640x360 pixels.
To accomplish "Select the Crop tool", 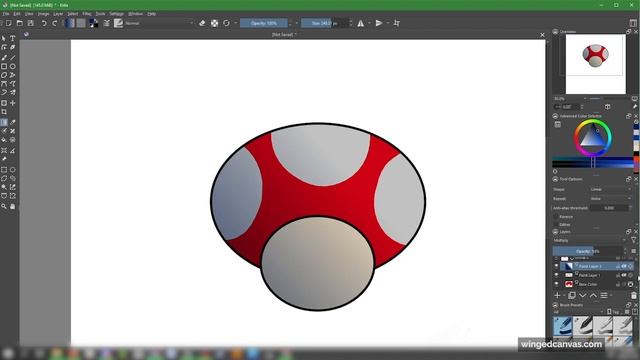I will pyautogui.click(x=4, y=112).
